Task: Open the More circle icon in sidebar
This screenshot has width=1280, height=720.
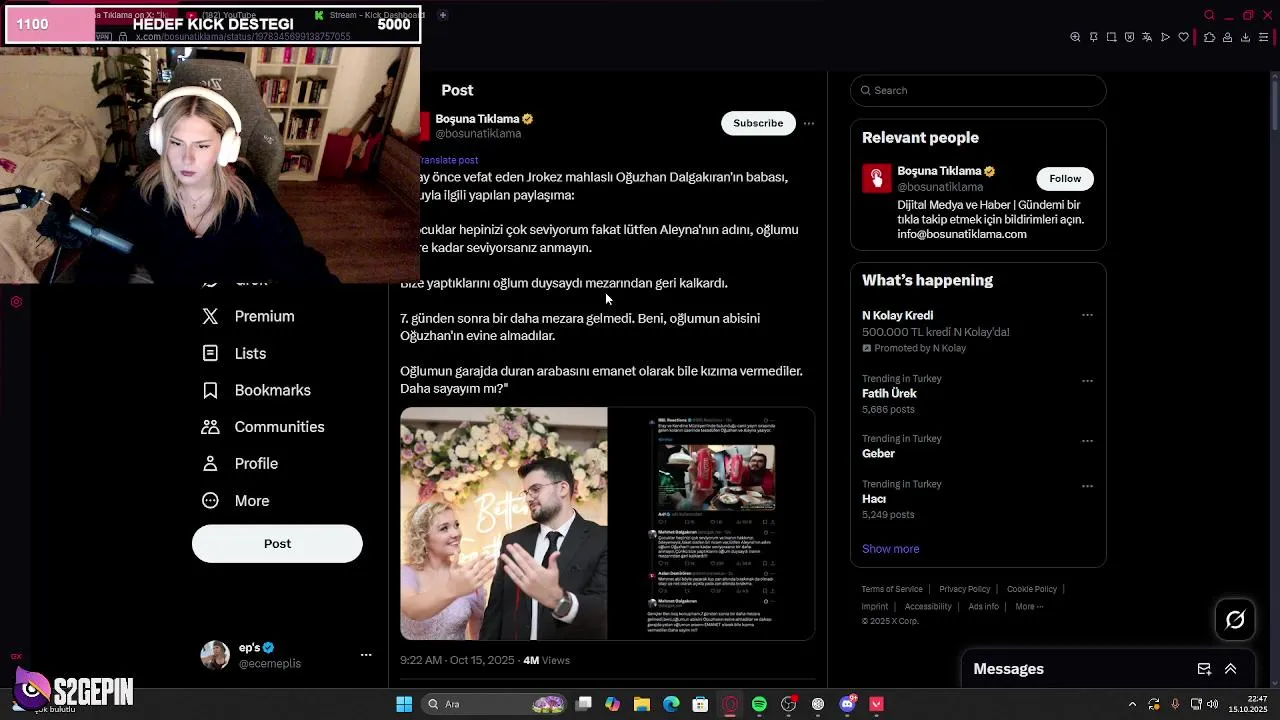Action: [x=210, y=500]
